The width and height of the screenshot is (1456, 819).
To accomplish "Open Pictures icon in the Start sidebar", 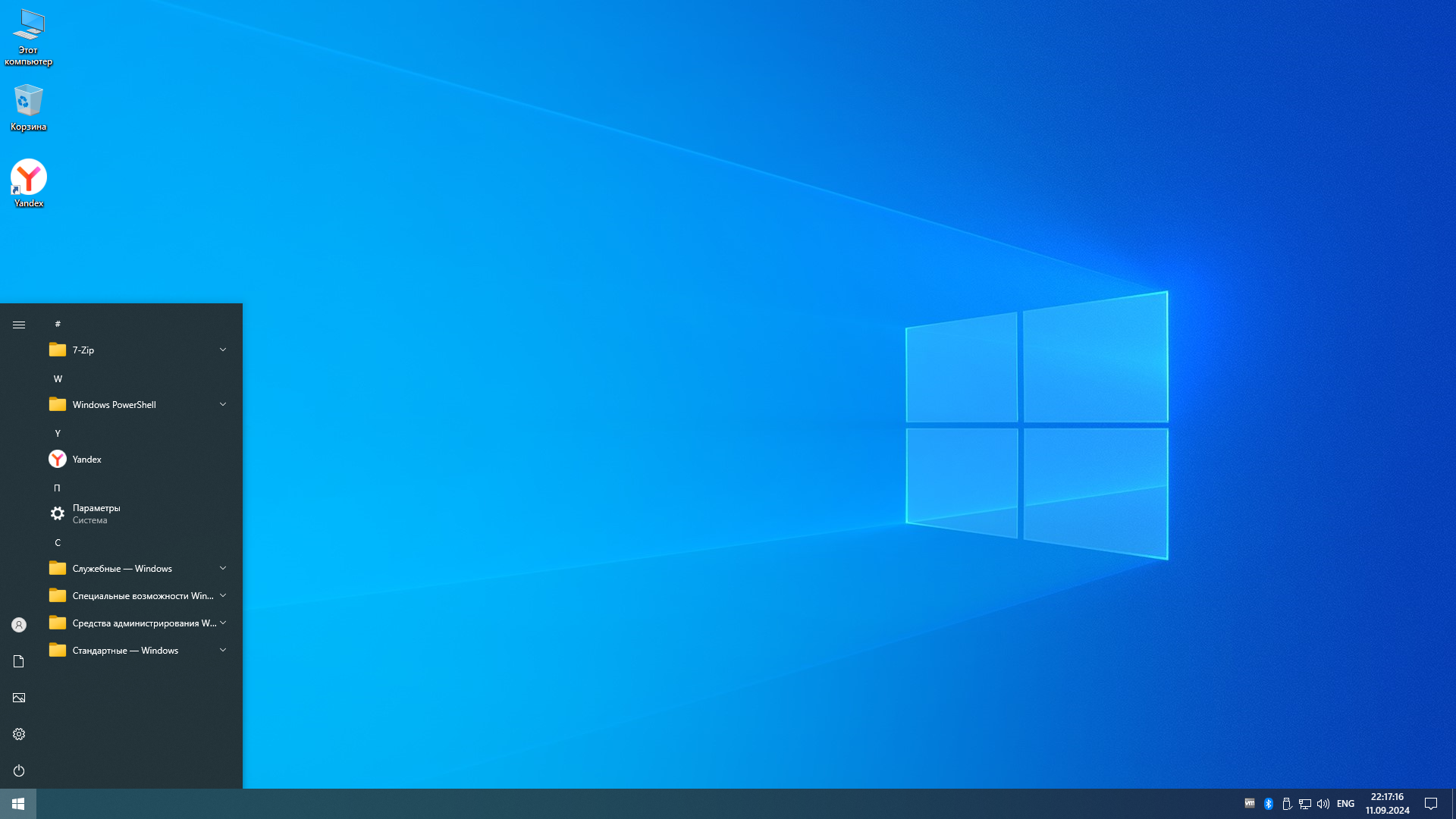I will pos(19,698).
